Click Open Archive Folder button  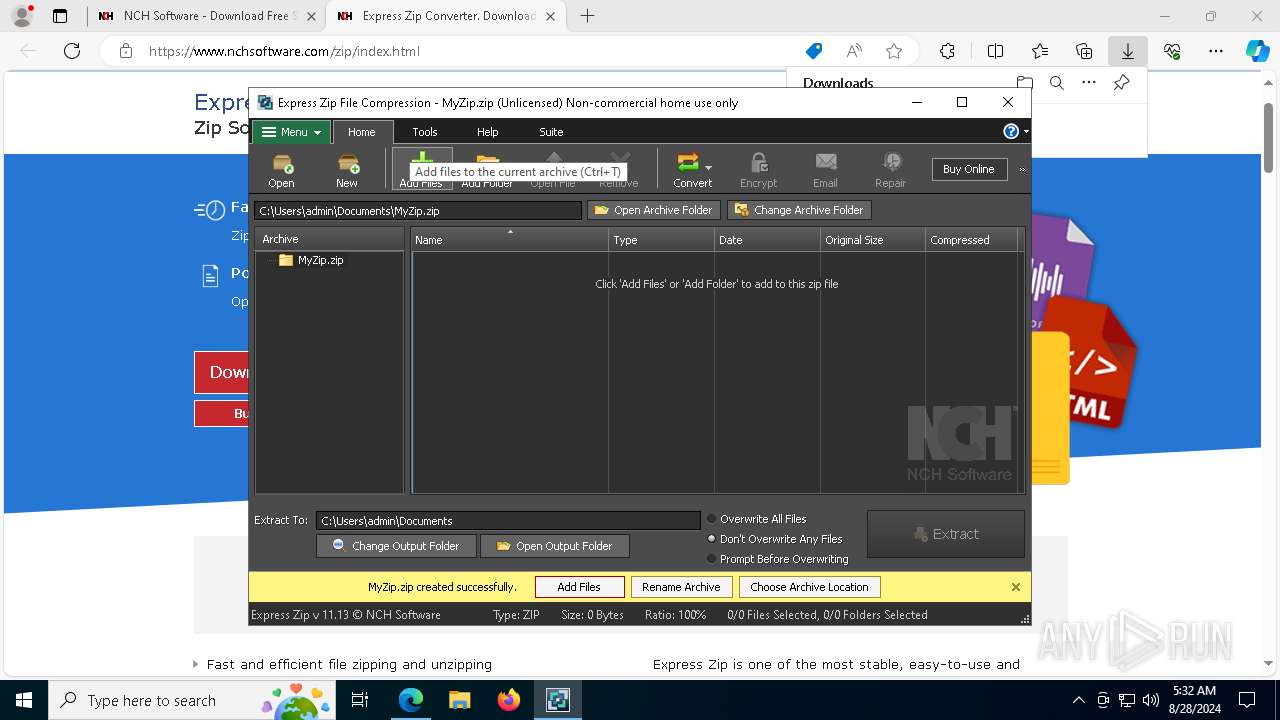(x=654, y=210)
